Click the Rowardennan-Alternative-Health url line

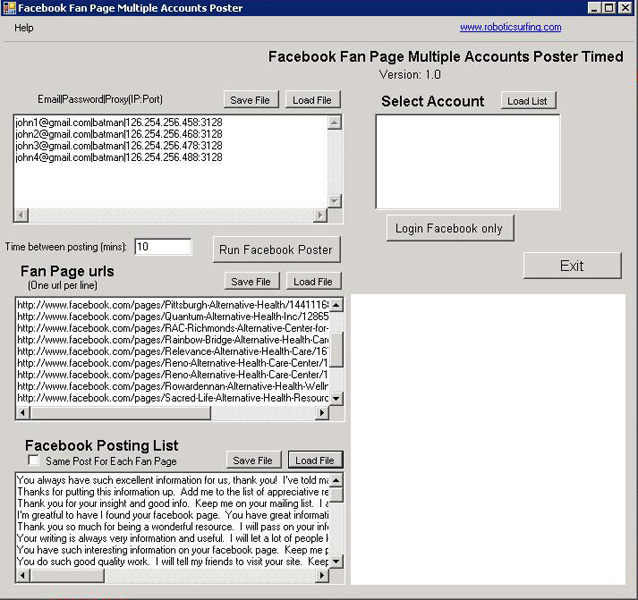pyautogui.click(x=173, y=386)
